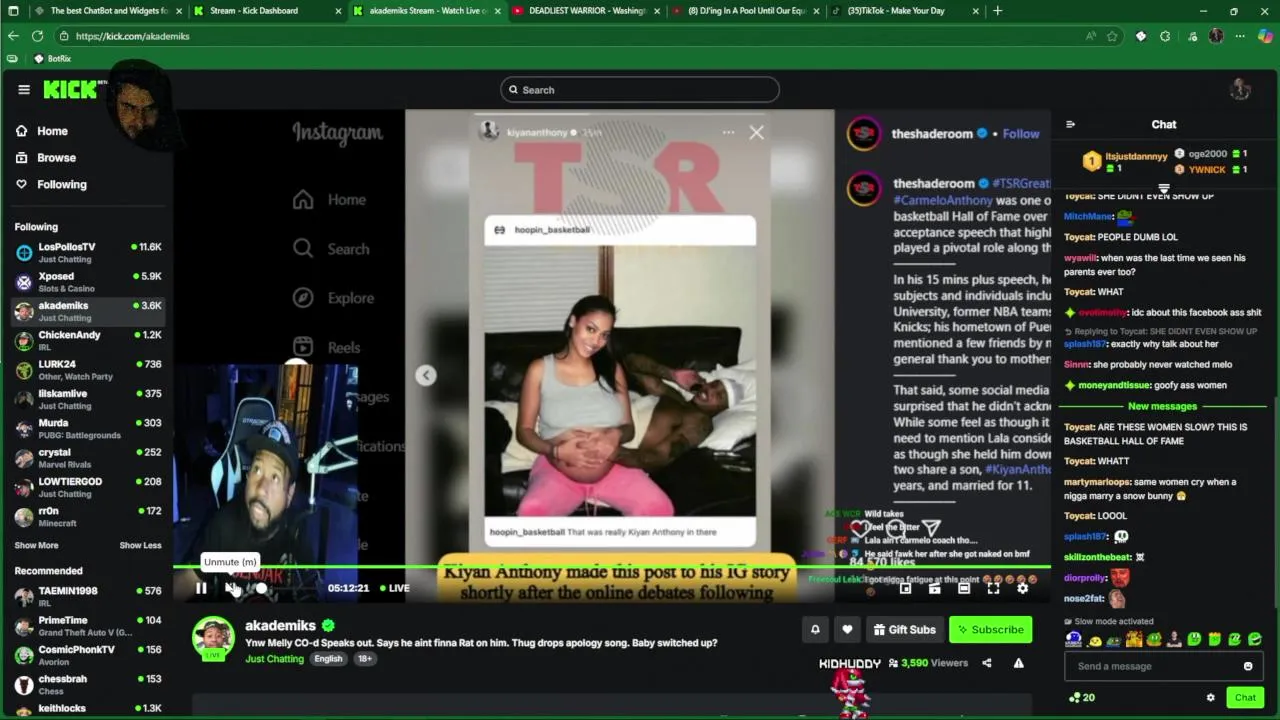Open channel points balance showing 20
The width and height of the screenshot is (1280, 720).
[x=1082, y=698]
